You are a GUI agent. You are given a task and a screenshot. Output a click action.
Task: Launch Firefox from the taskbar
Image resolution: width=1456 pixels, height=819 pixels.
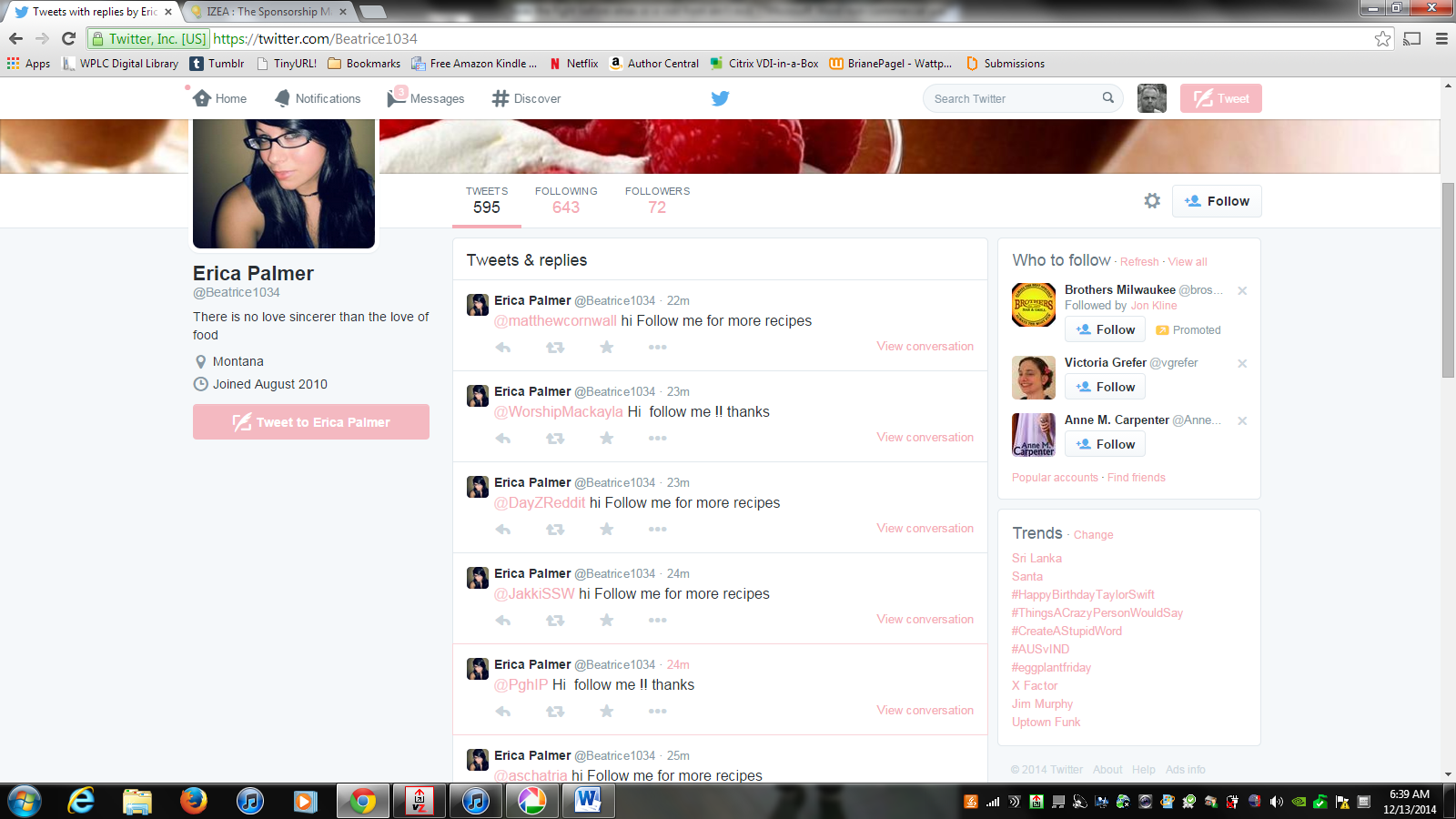[193, 802]
